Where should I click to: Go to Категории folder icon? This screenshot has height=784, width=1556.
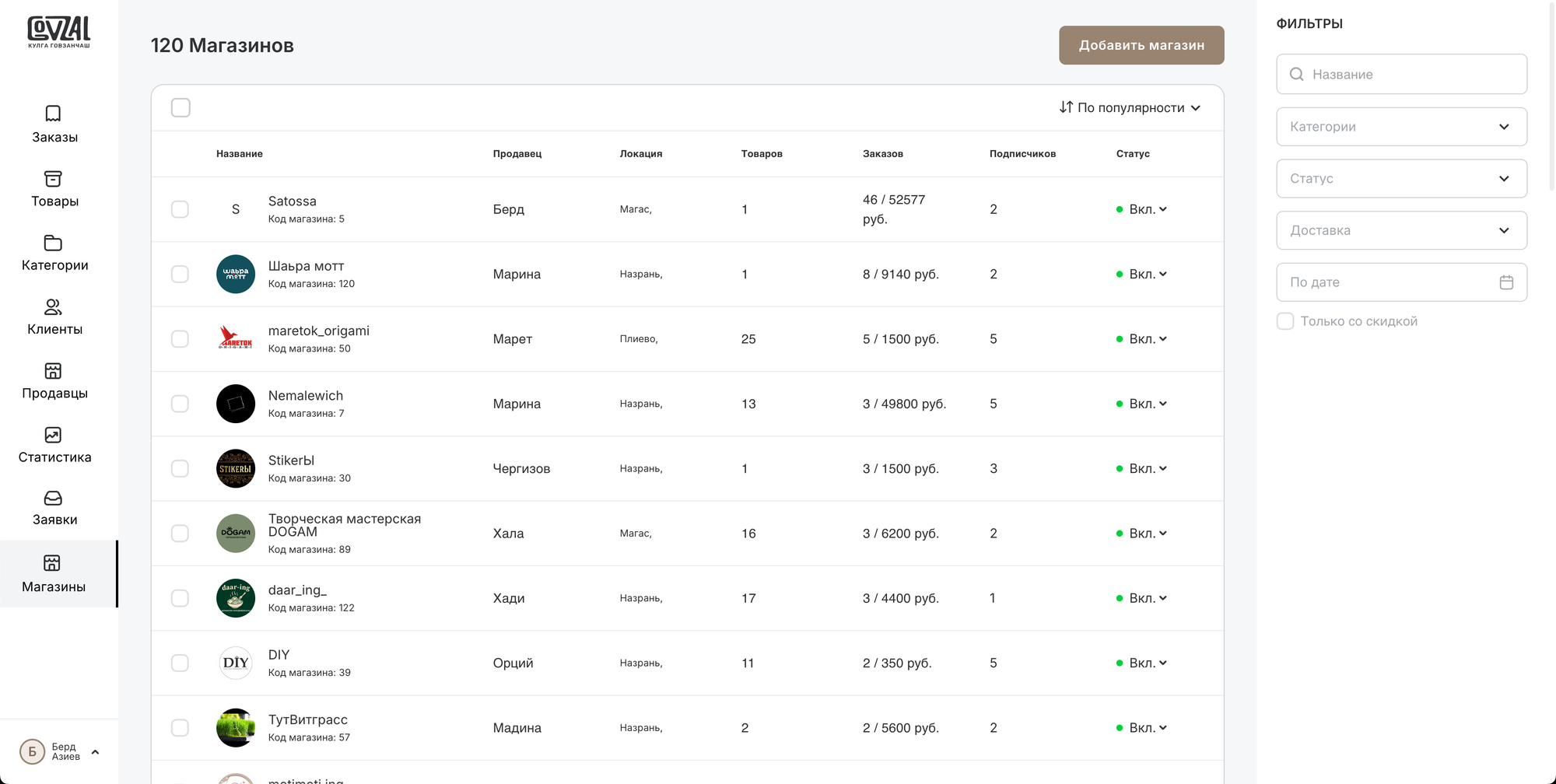point(53,243)
